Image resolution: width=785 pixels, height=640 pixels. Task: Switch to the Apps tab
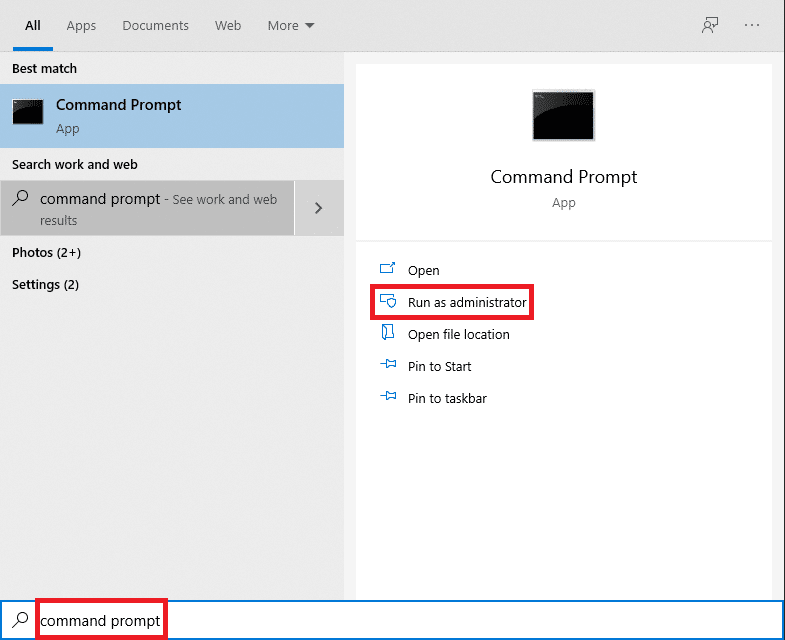click(x=81, y=26)
